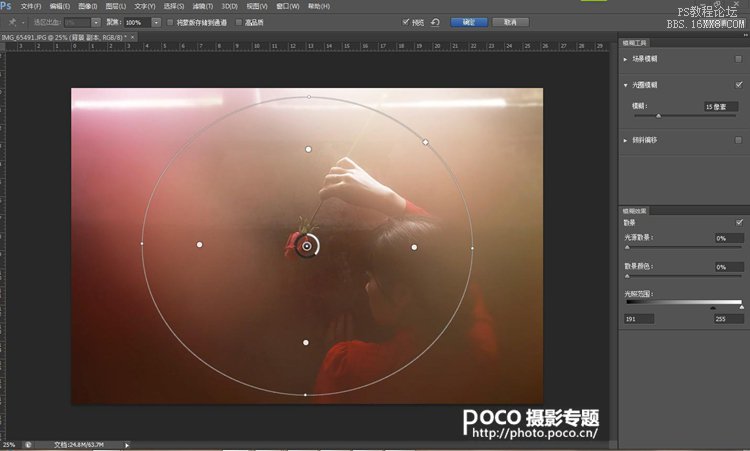Click the 25% zoom field in status bar

point(10,445)
